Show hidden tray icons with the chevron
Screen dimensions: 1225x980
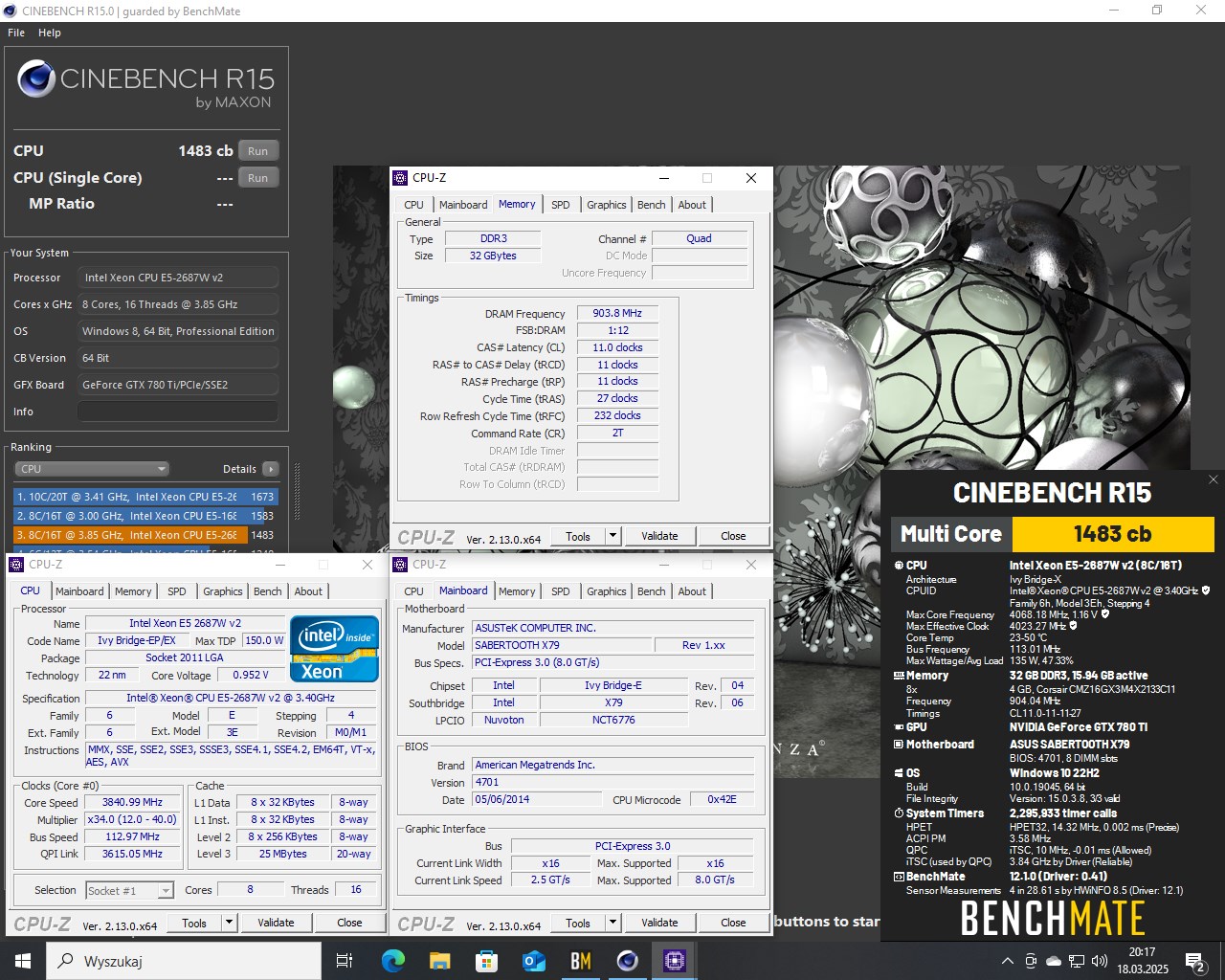click(1008, 961)
